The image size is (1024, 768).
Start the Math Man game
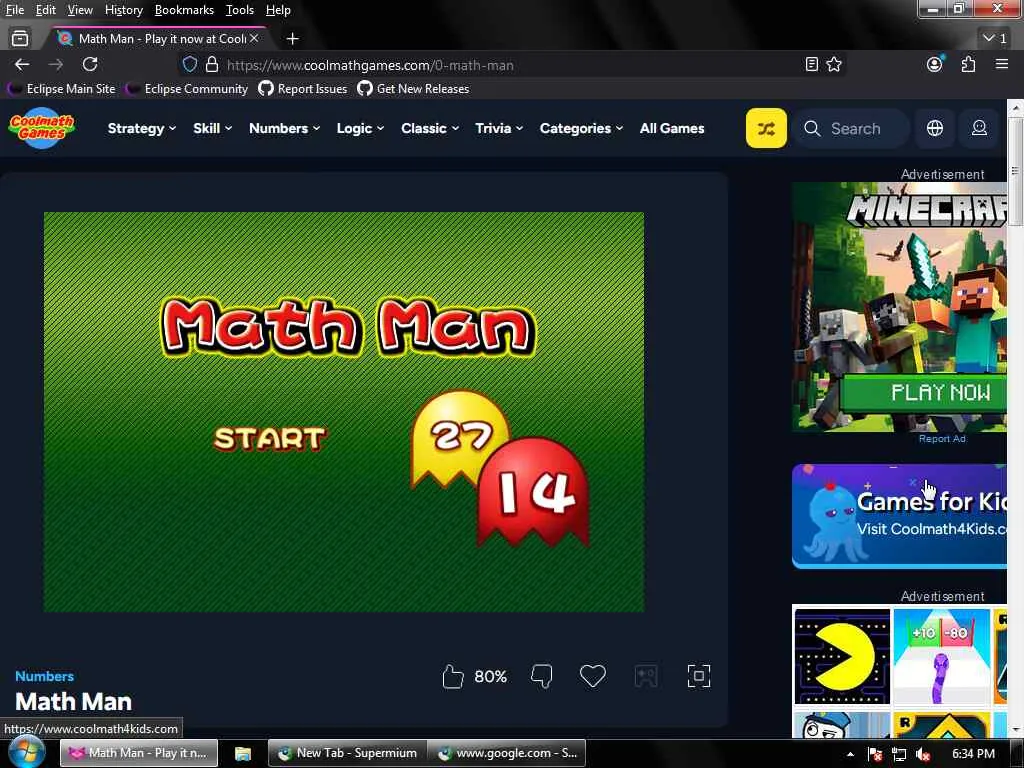[x=269, y=439]
